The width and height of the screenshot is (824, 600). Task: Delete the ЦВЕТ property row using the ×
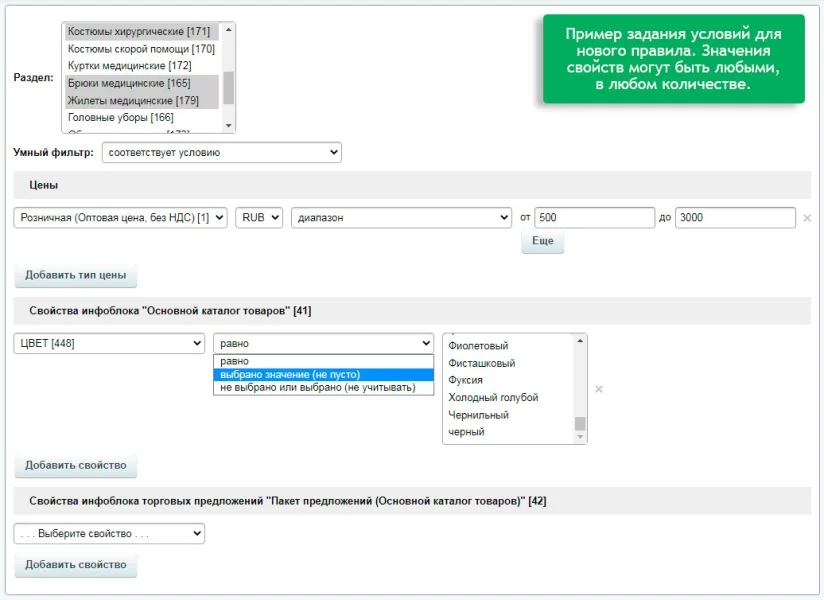599,389
